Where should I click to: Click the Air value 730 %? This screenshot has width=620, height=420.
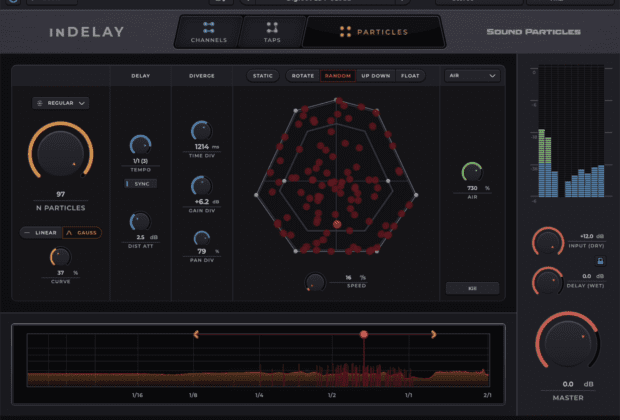(478, 188)
